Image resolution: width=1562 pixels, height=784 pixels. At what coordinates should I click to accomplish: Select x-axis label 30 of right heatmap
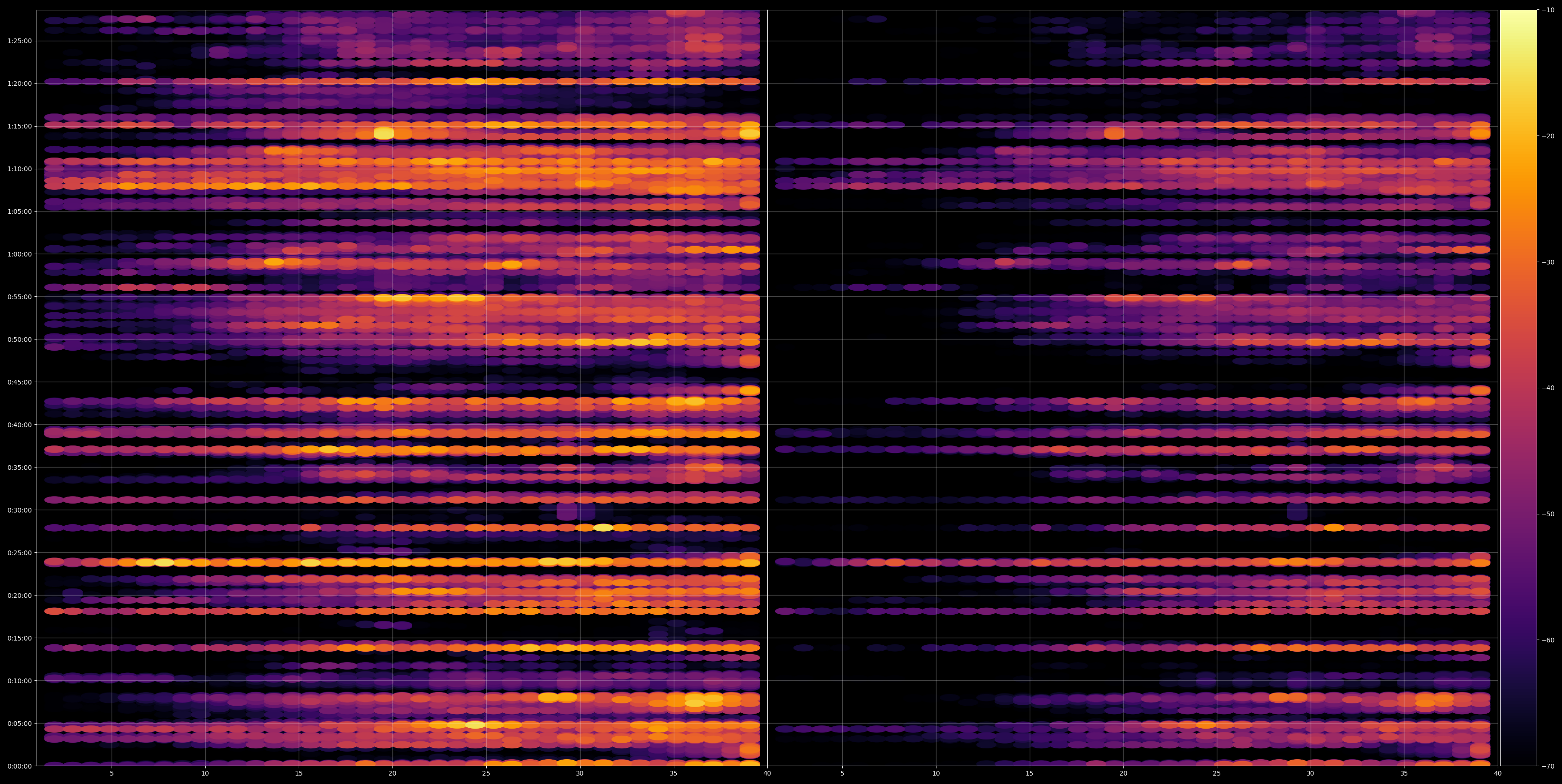pos(1310,774)
